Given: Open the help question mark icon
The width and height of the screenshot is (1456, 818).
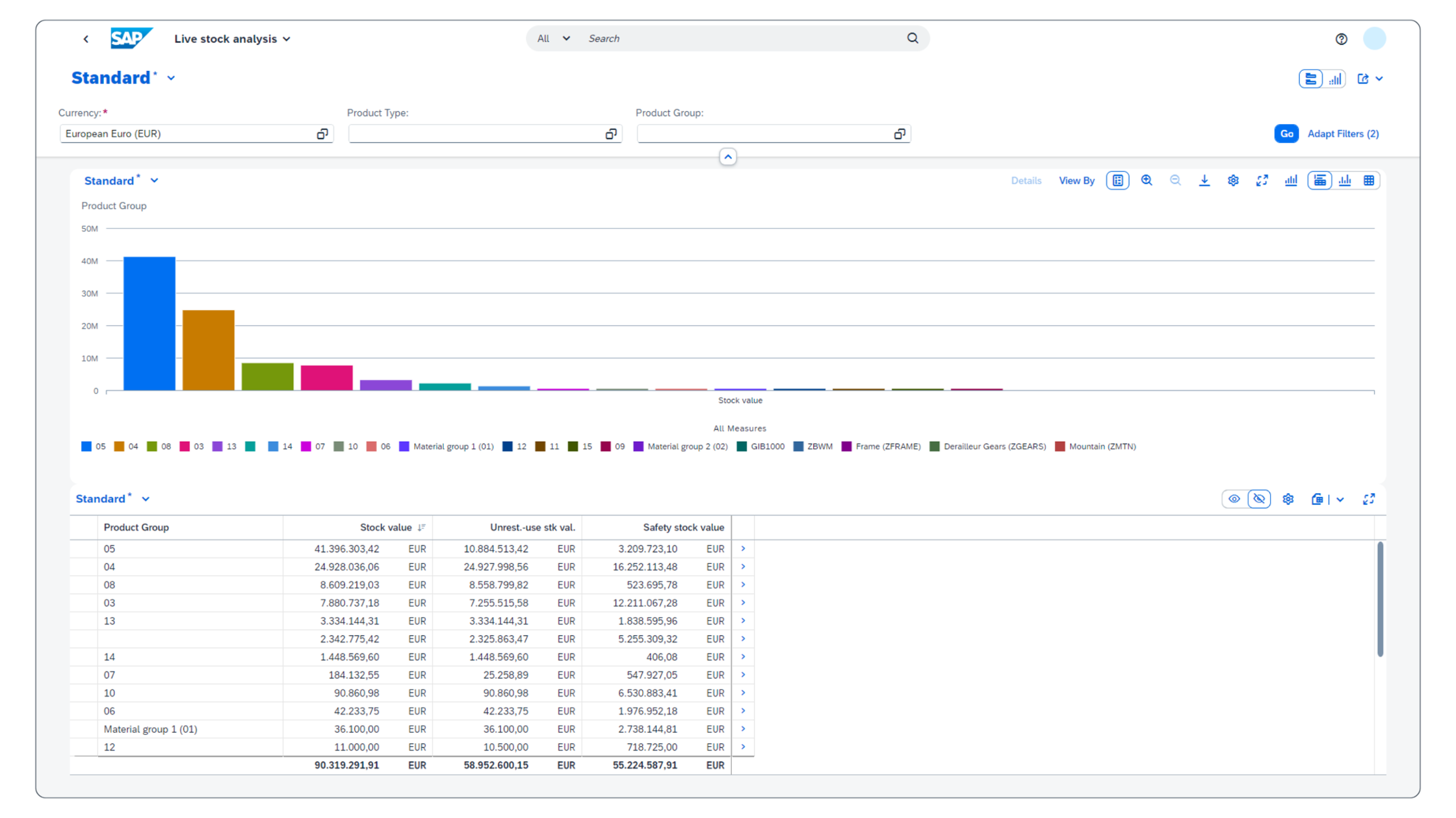Looking at the screenshot, I should [x=1341, y=39].
